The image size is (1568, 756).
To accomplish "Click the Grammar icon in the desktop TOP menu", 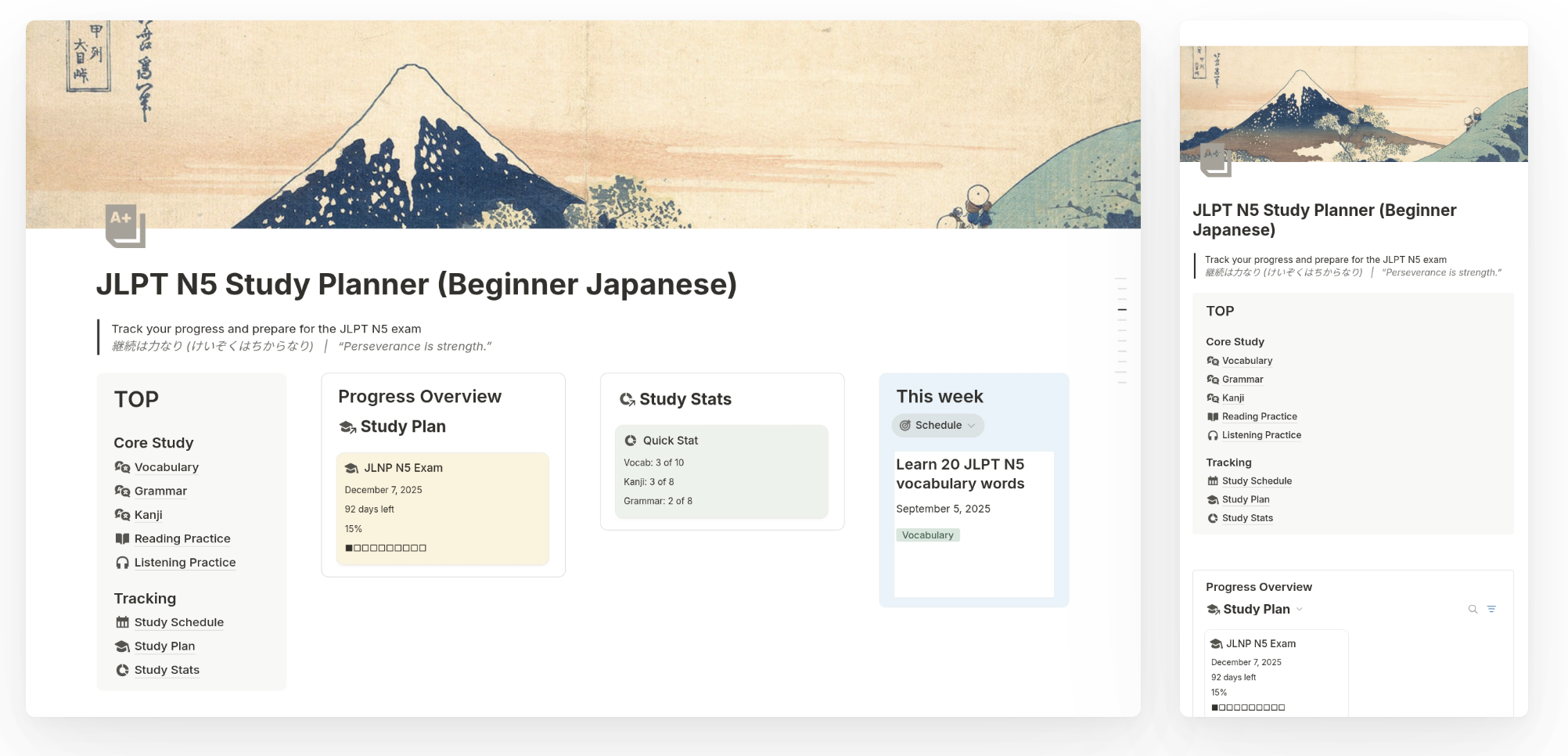I will pyautogui.click(x=122, y=491).
